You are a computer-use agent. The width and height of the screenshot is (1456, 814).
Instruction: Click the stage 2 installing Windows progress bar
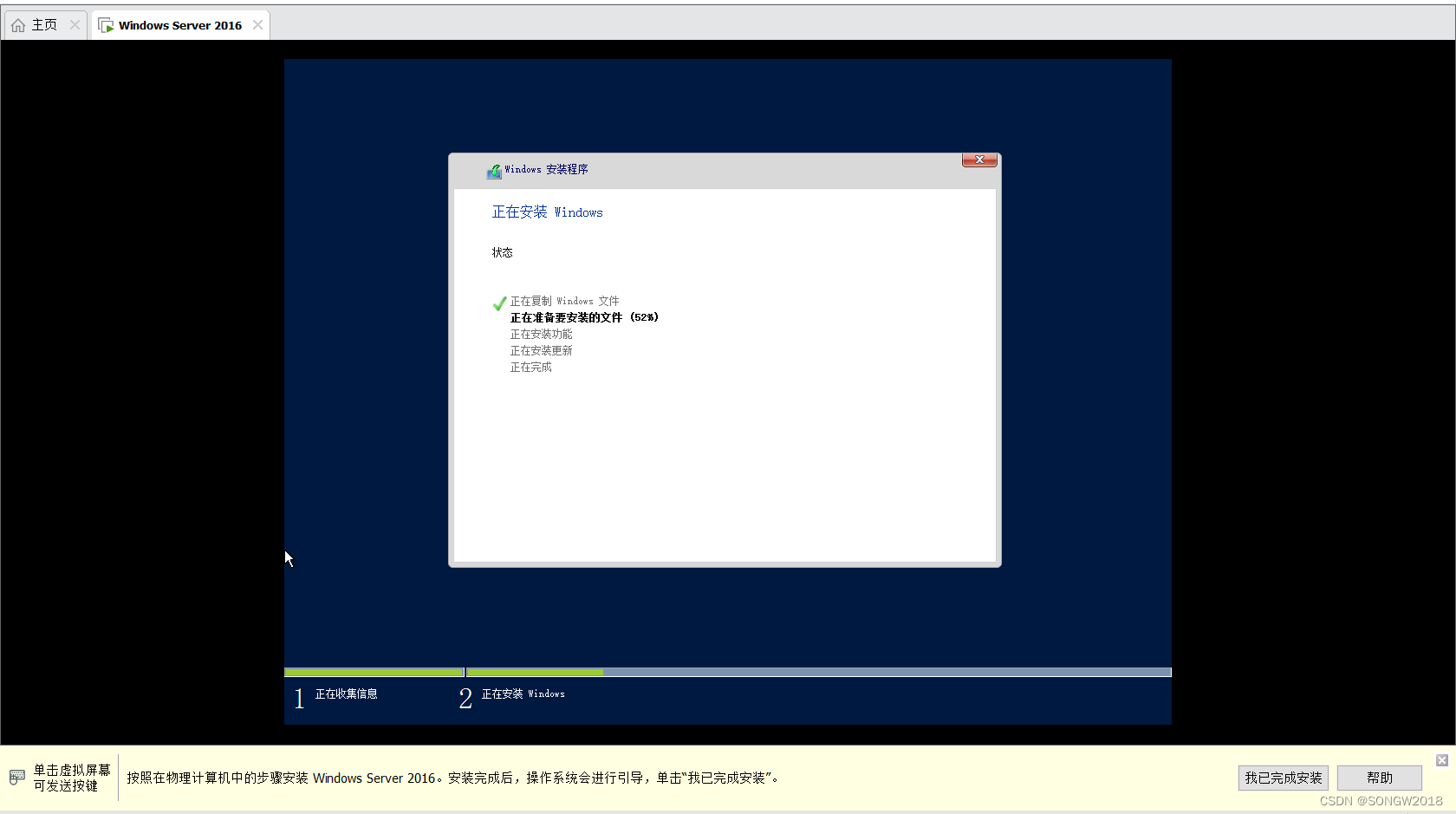click(x=819, y=672)
